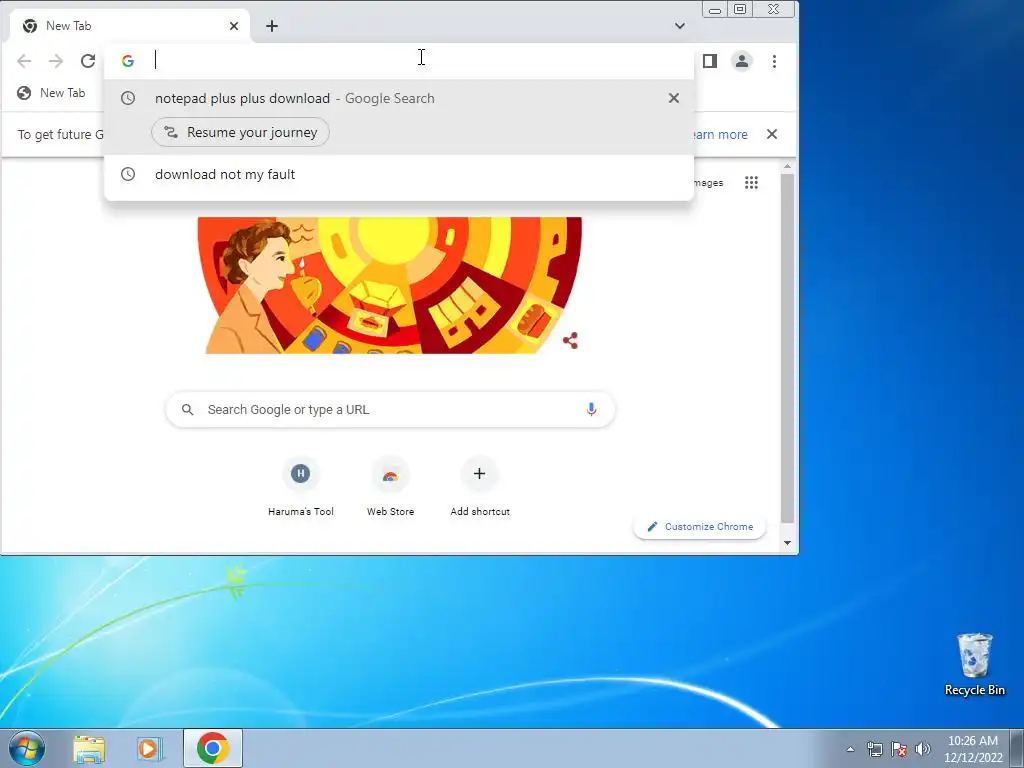Show hidden tray icons arrow
Viewport: 1024px width, 768px height.
pyautogui.click(x=850, y=749)
